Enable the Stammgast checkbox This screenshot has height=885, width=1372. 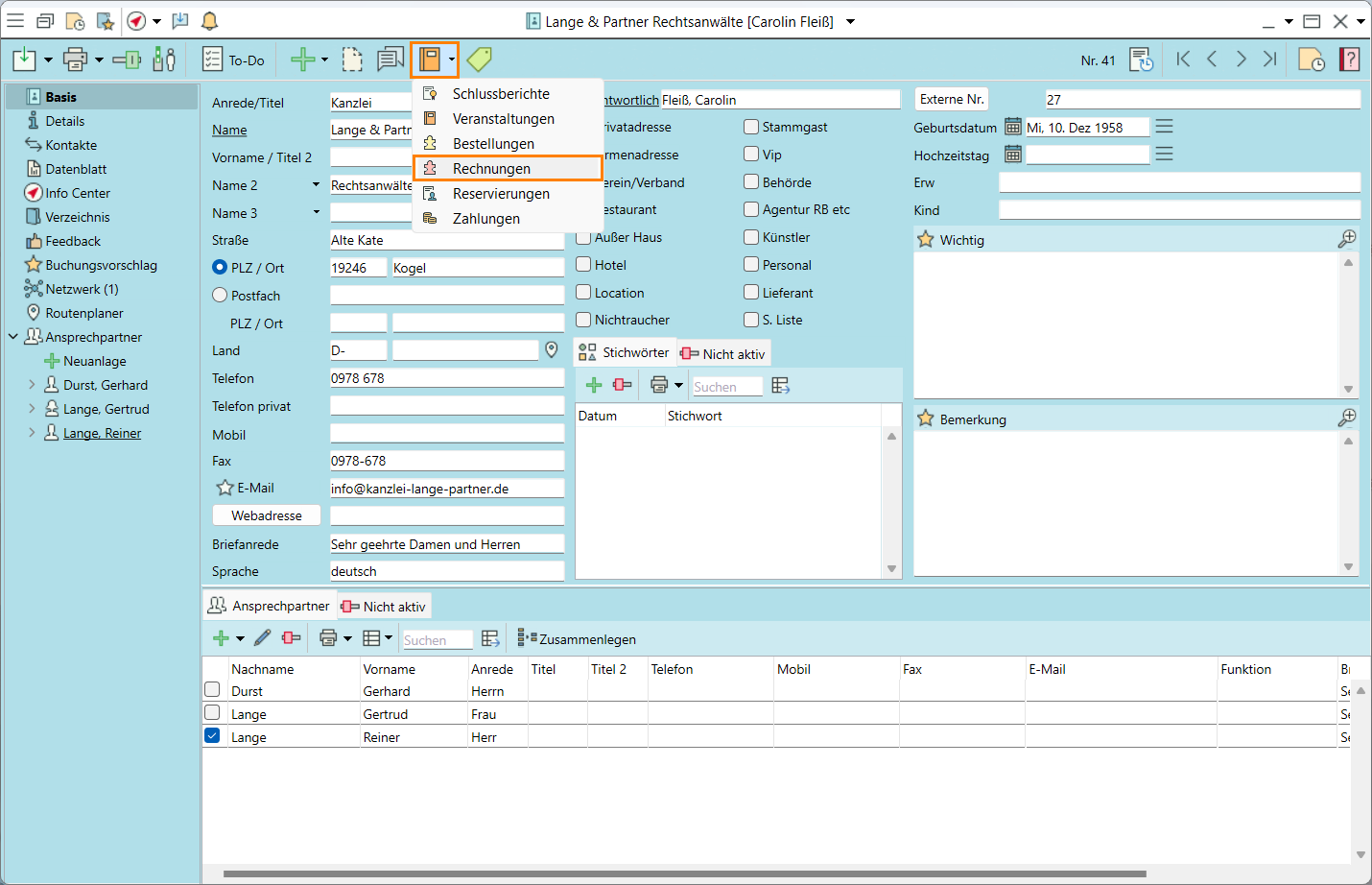[751, 127]
